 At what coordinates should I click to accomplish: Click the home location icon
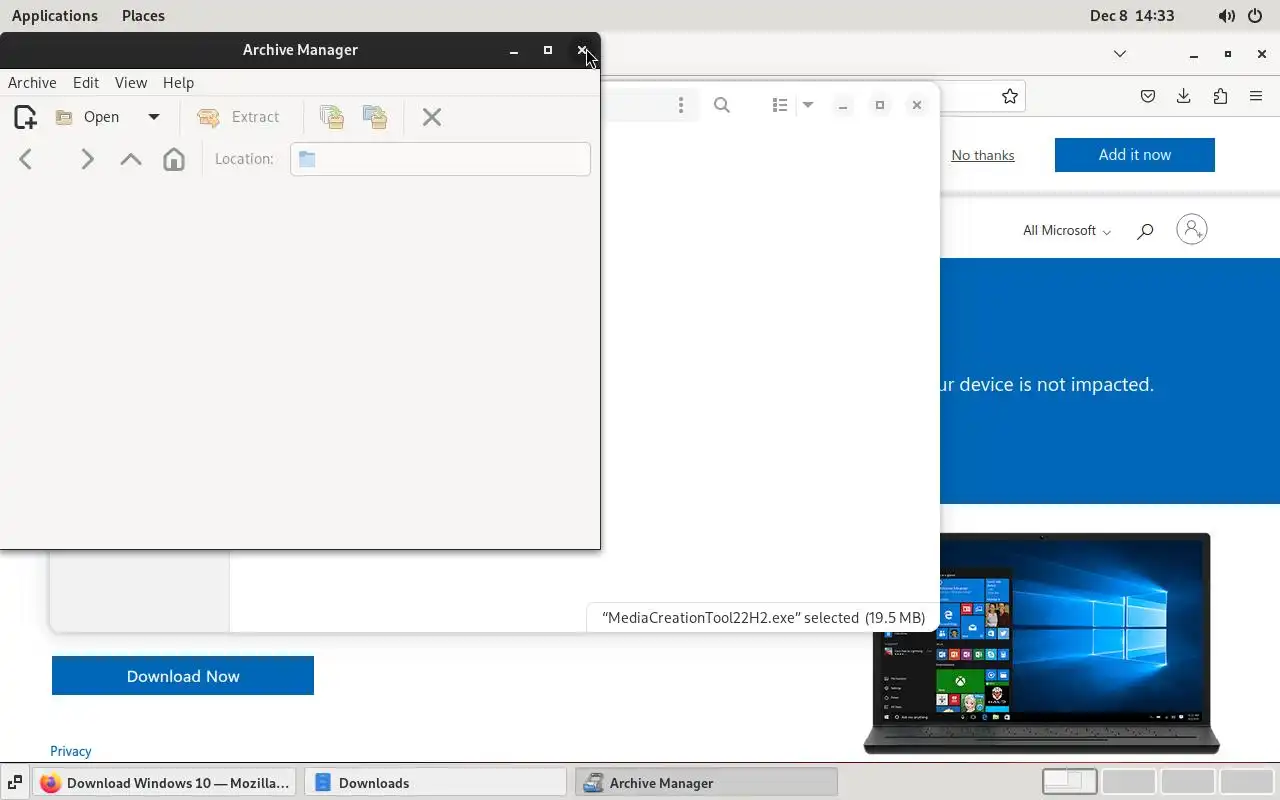click(x=174, y=159)
